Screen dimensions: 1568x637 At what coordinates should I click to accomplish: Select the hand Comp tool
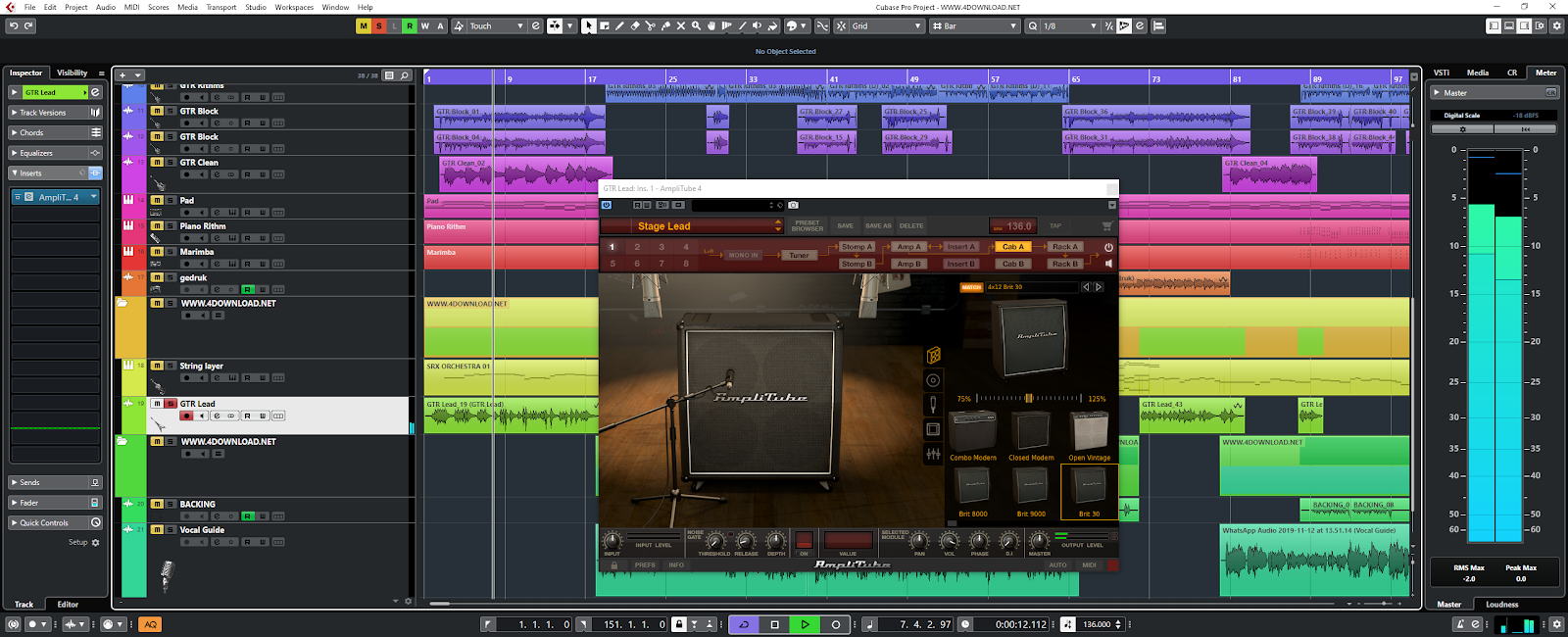point(711,25)
